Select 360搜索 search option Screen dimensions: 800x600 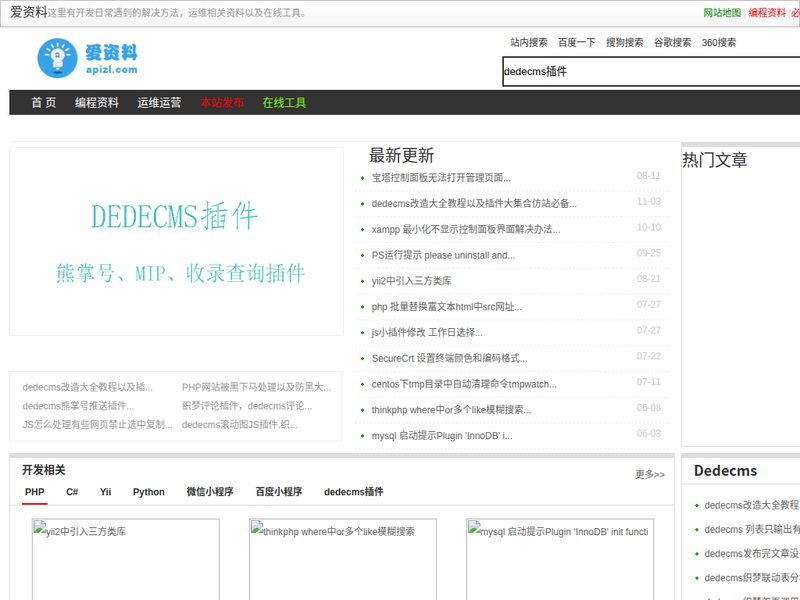(x=719, y=42)
